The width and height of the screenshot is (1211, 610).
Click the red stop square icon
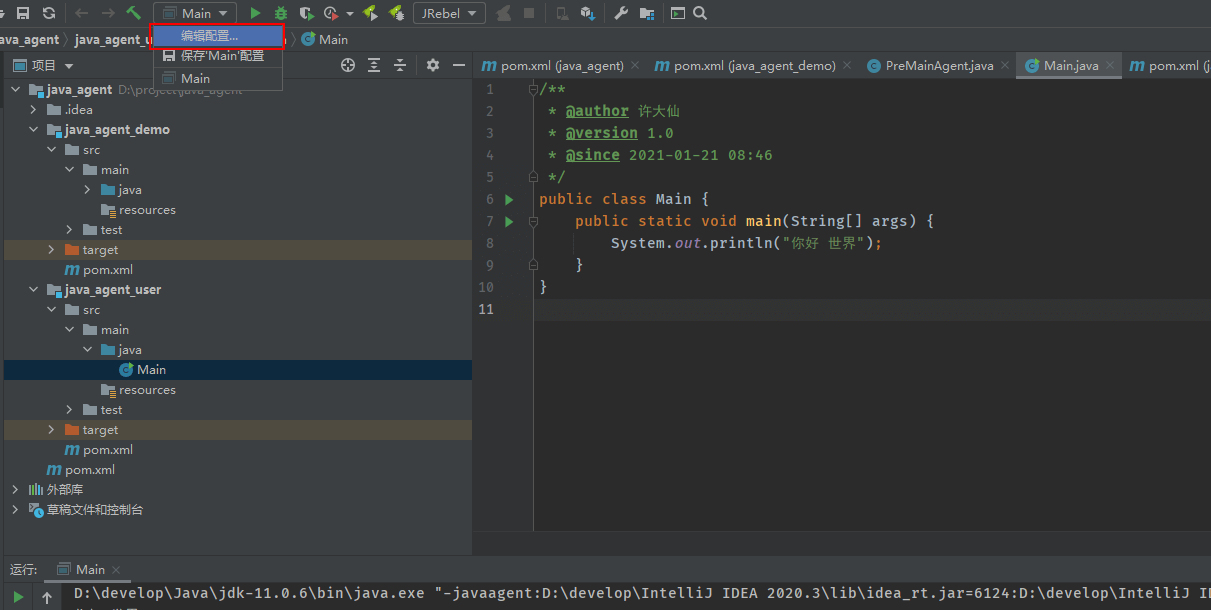(x=528, y=13)
